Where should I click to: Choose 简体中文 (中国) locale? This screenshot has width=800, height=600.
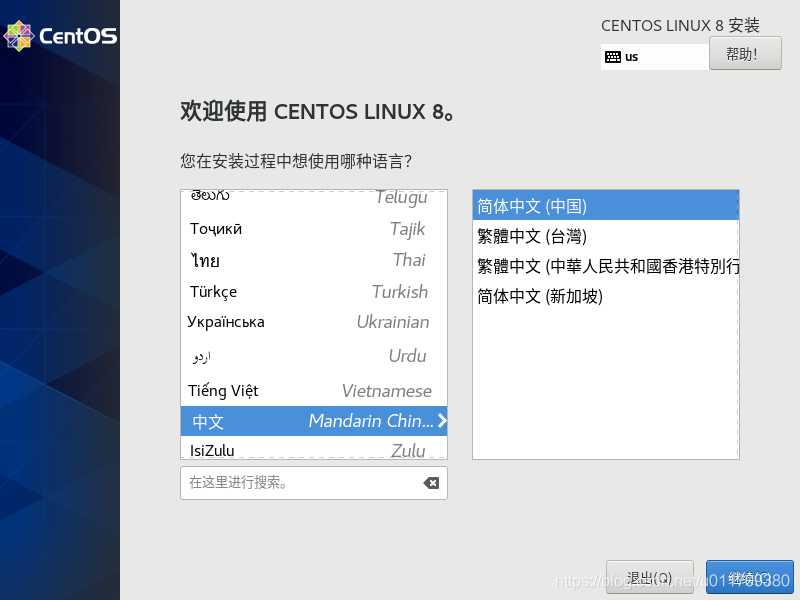(x=605, y=206)
